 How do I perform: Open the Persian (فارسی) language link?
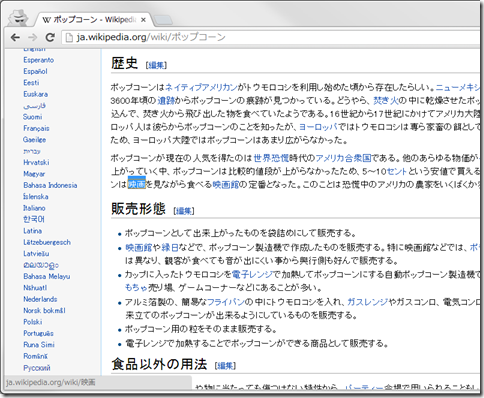coord(34,106)
